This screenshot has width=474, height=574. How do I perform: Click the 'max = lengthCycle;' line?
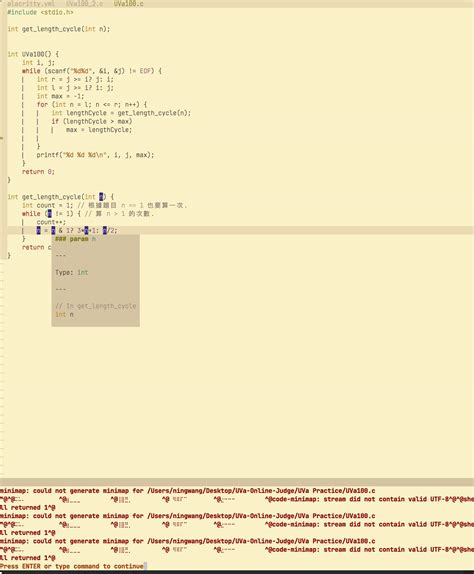click(99, 130)
